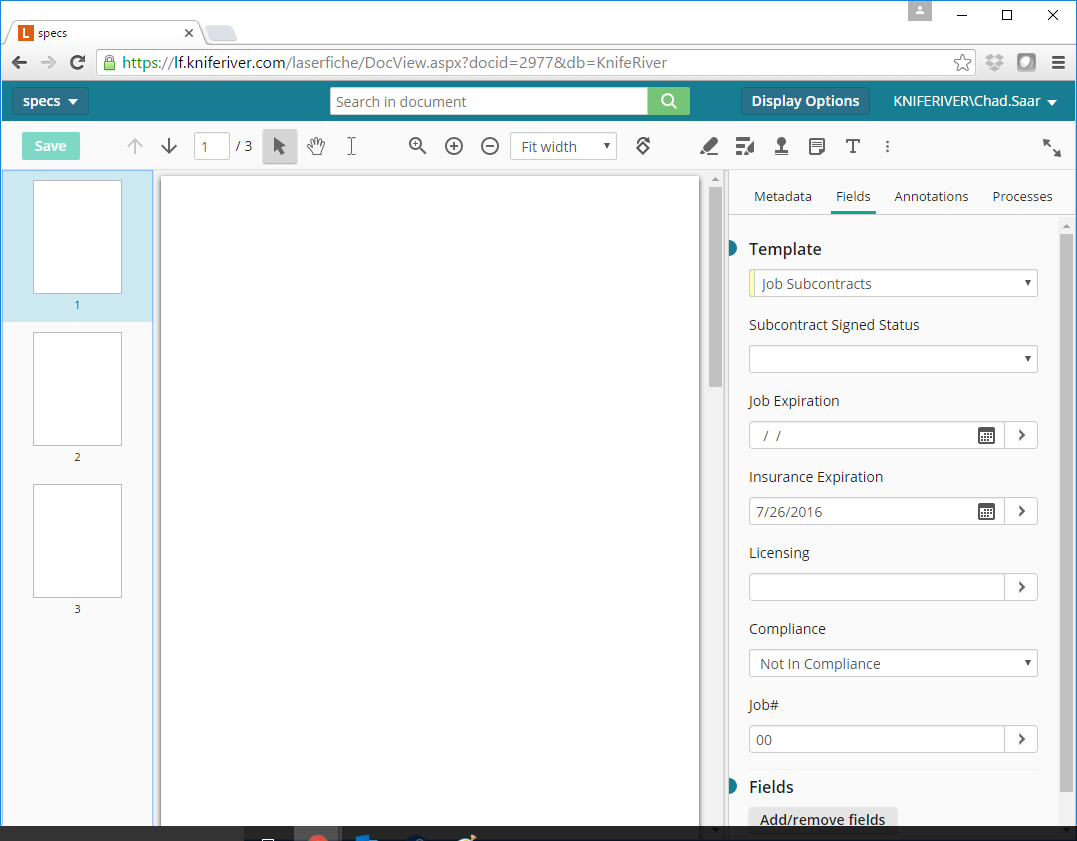Select page 2 thumbnail
Screen dimensions: 1077x841
(x=78, y=389)
